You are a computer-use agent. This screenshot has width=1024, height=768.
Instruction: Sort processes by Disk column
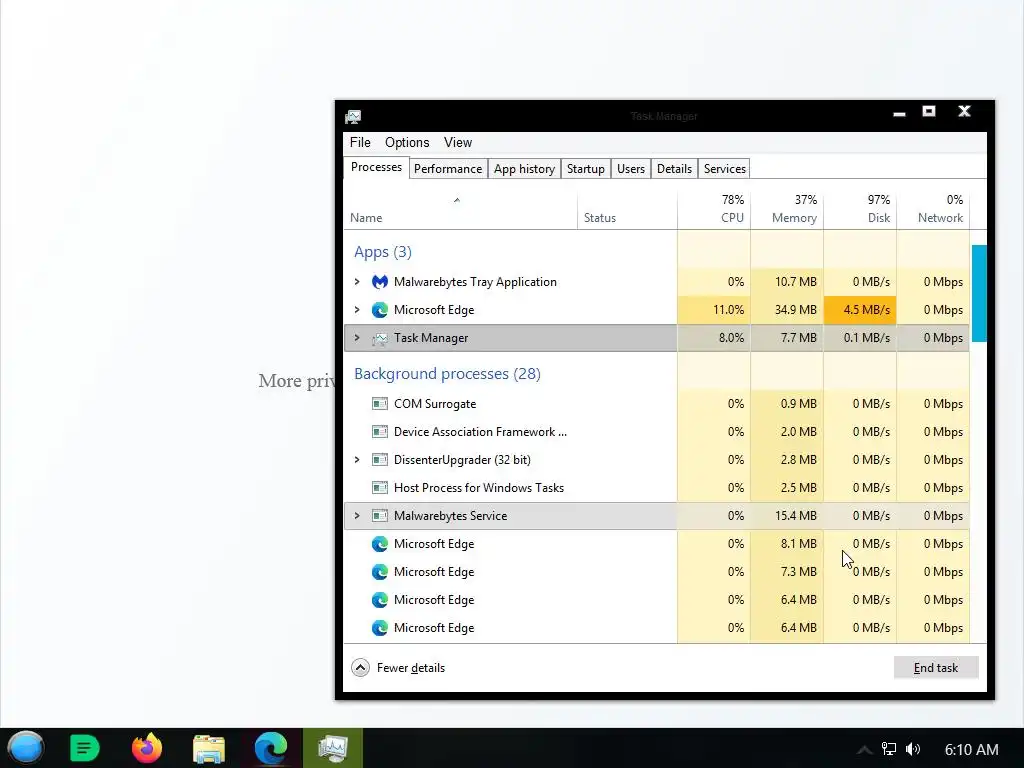860,210
